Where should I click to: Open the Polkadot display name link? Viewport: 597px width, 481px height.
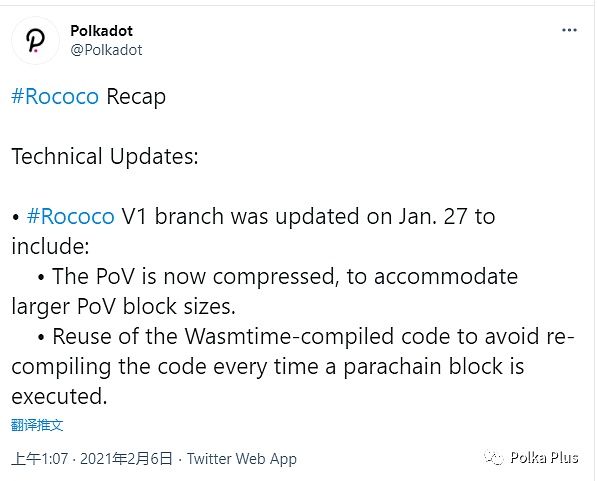(101, 31)
